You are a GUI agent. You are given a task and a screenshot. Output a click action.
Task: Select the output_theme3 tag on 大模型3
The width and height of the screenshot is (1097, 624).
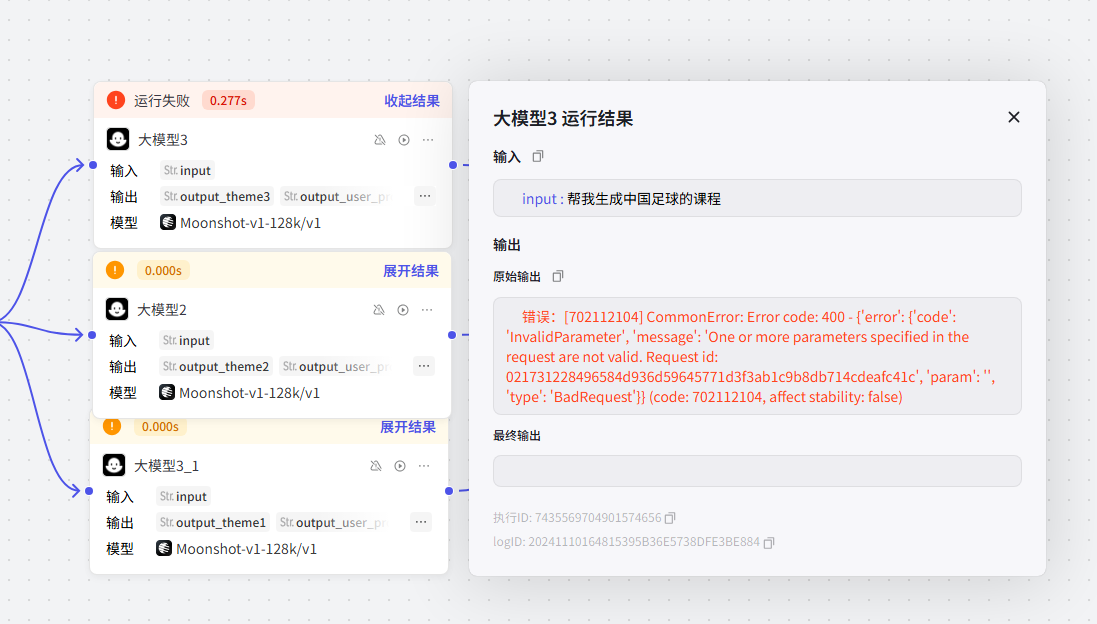click(x=218, y=197)
